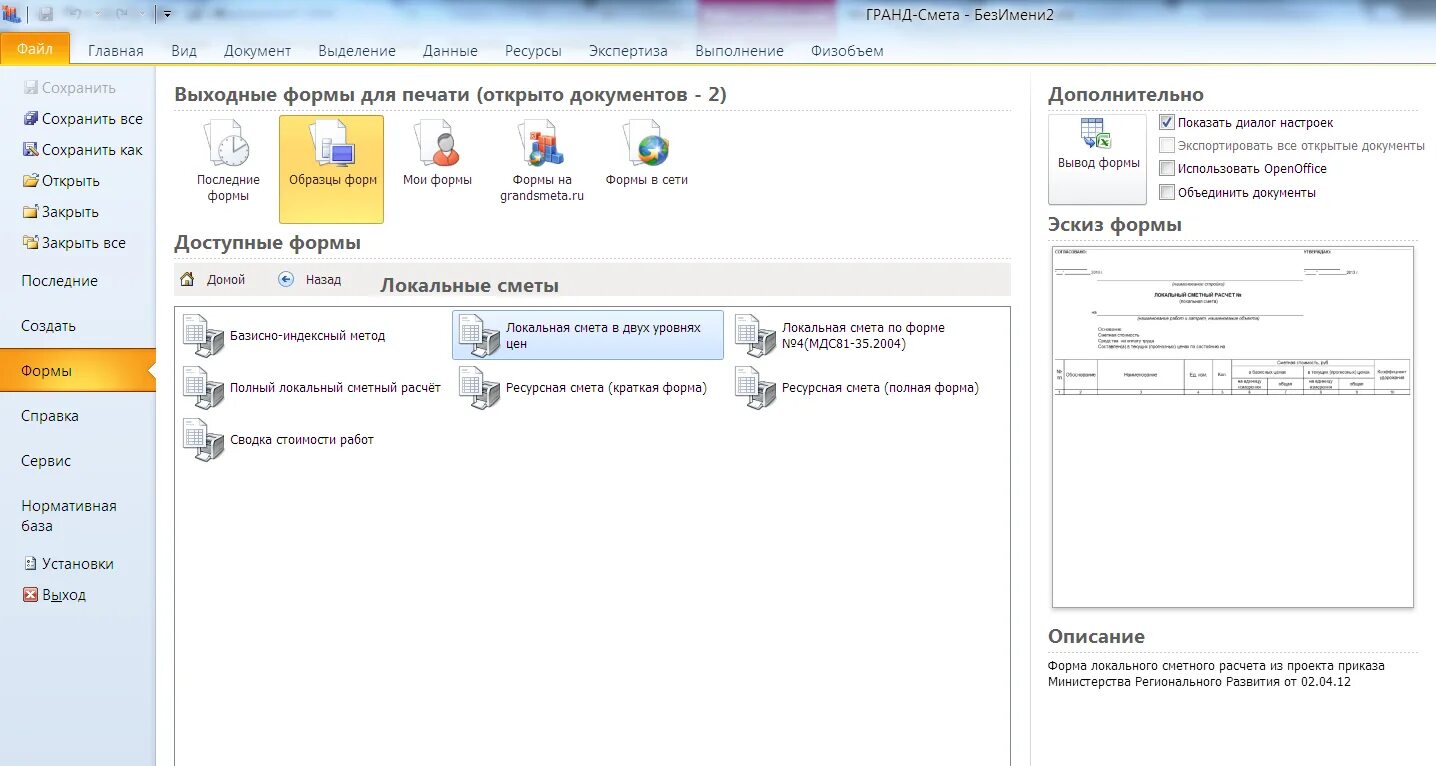The height and width of the screenshot is (766, 1436).
Task: Click the Вывод формы button
Action: 1098,159
